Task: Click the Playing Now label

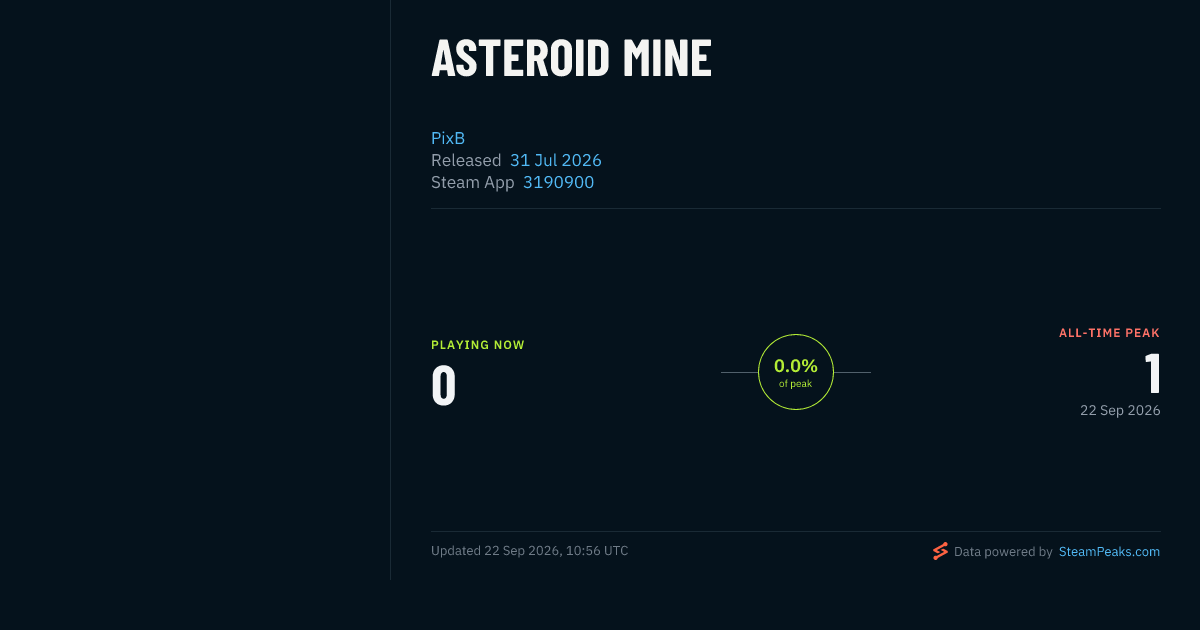Action: 478,345
